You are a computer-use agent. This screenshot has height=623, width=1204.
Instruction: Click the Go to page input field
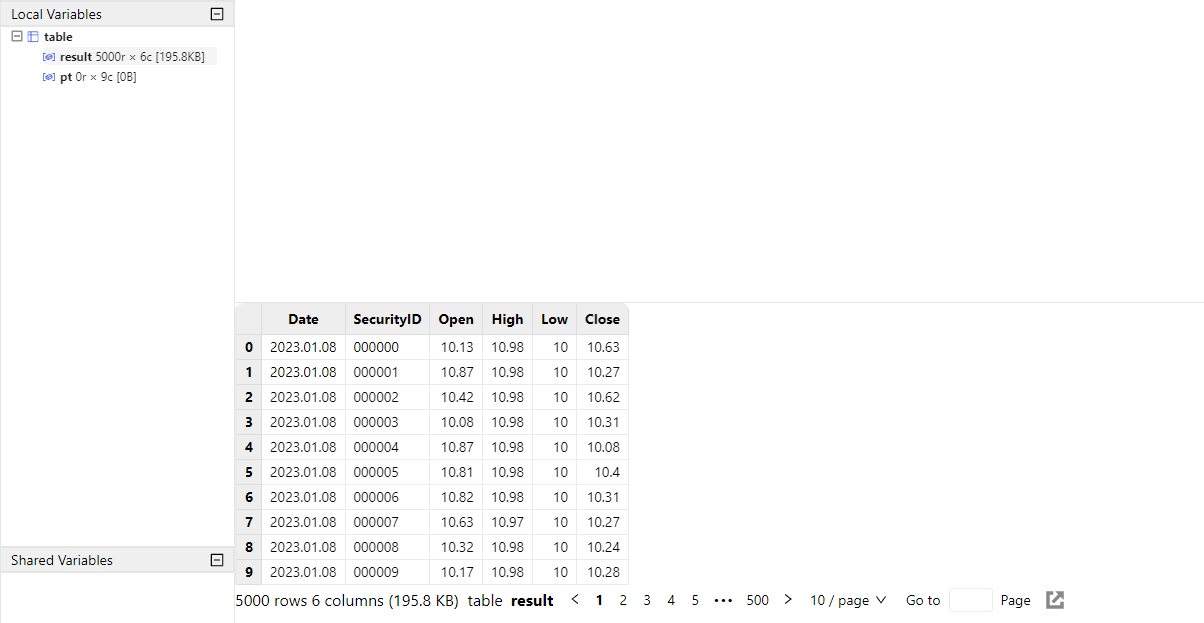[970, 600]
